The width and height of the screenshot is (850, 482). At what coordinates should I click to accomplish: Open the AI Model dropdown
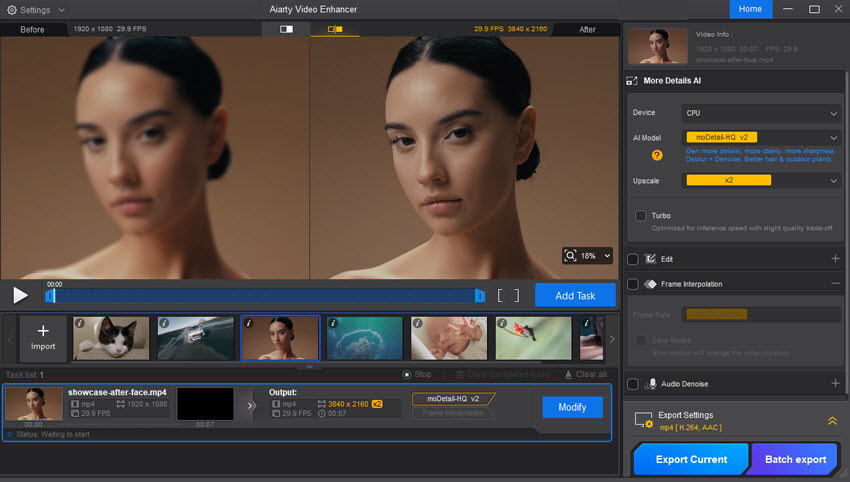pyautogui.click(x=761, y=138)
